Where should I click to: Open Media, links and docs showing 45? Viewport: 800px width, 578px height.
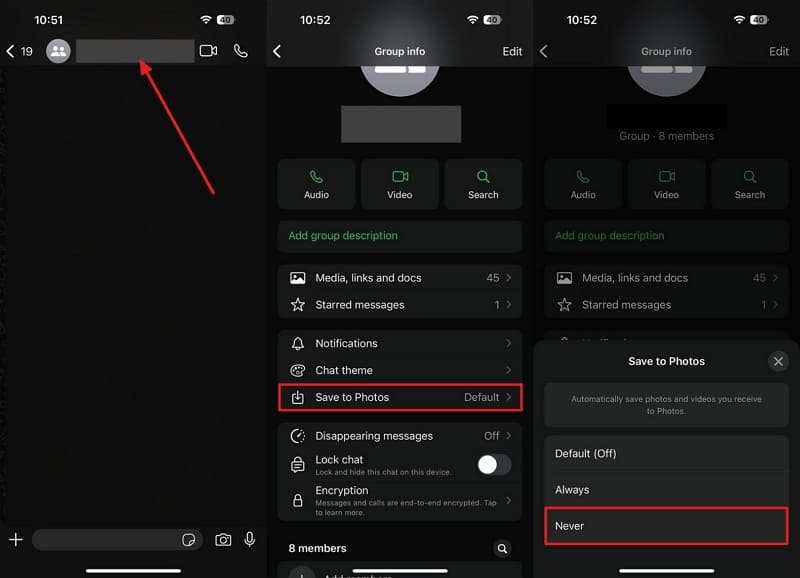pos(400,278)
